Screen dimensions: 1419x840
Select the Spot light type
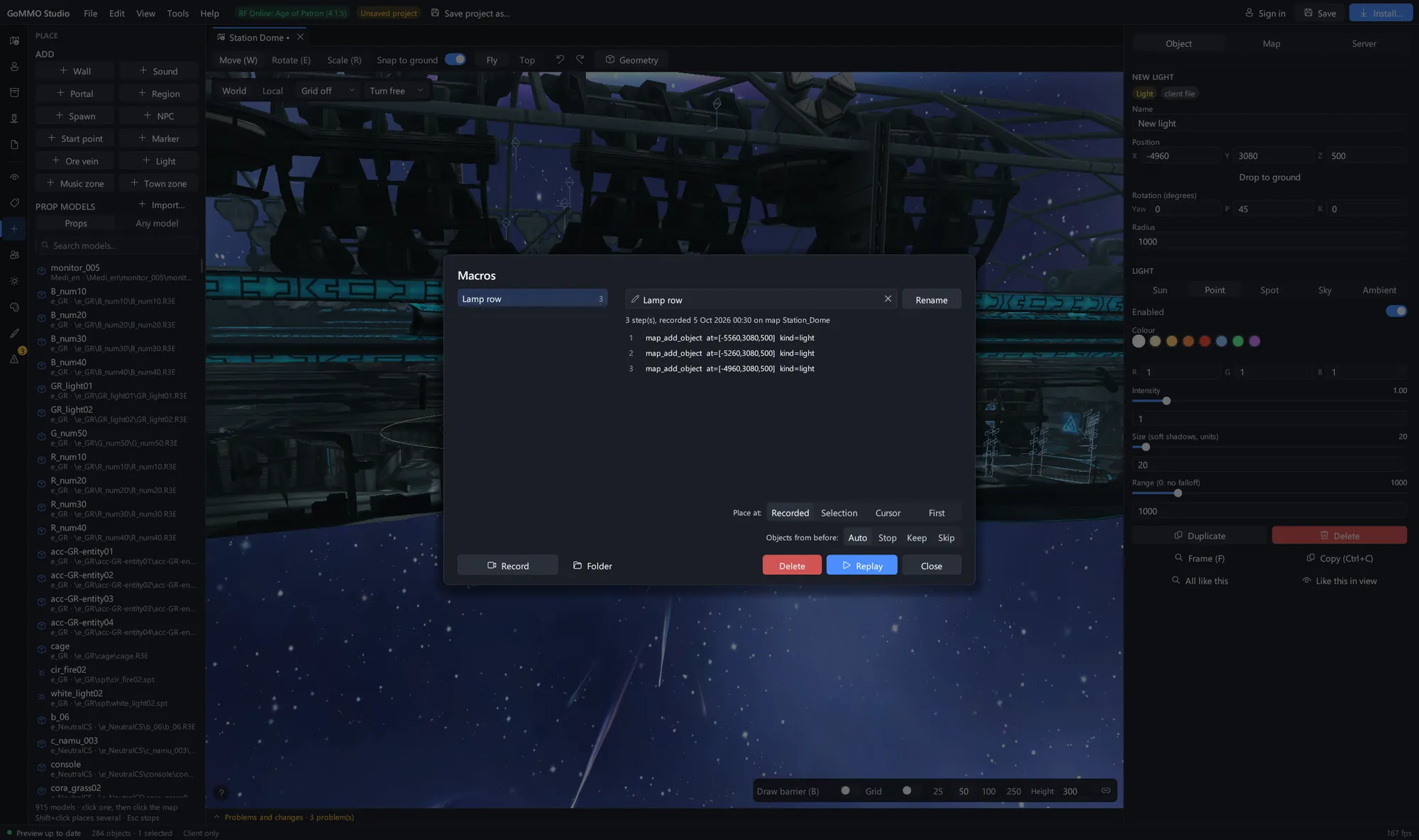pyautogui.click(x=1269, y=290)
